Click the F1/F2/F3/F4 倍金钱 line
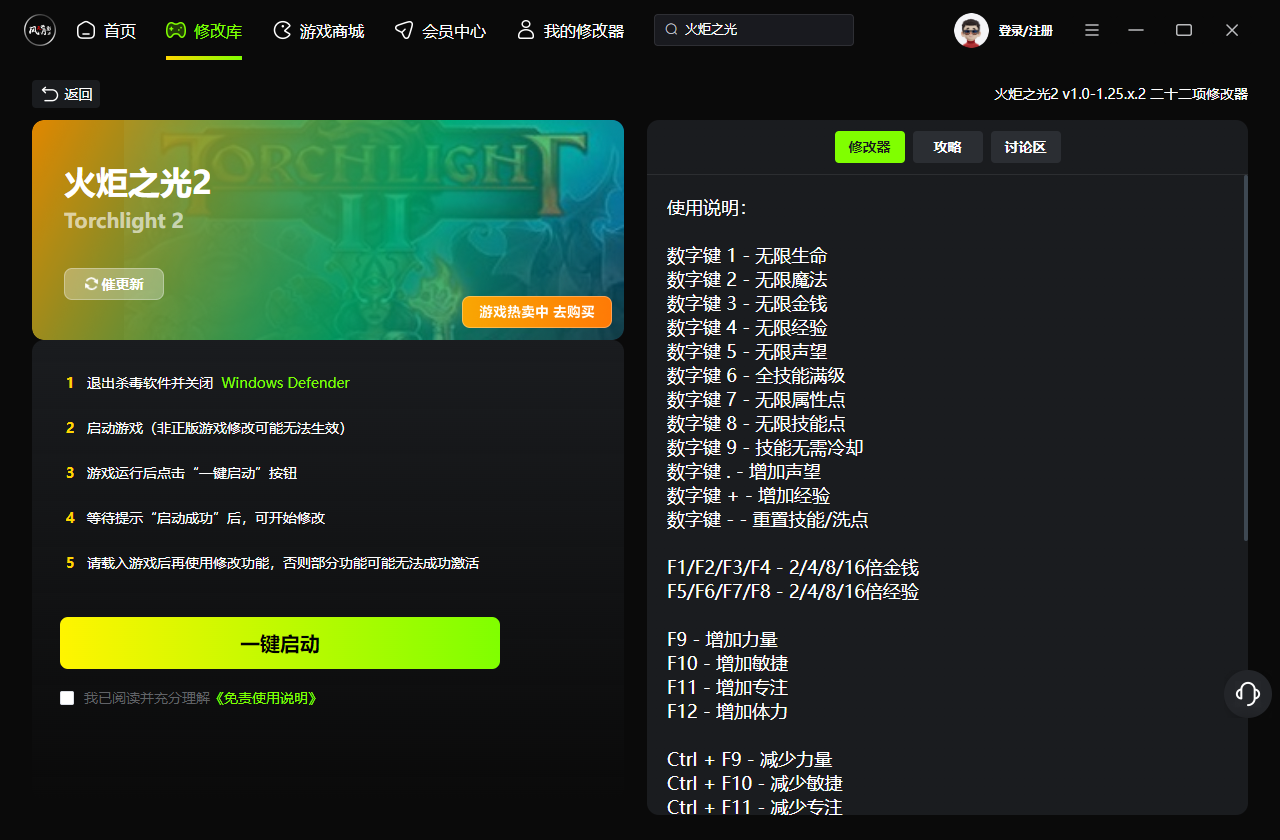The height and width of the screenshot is (840, 1280). (793, 568)
